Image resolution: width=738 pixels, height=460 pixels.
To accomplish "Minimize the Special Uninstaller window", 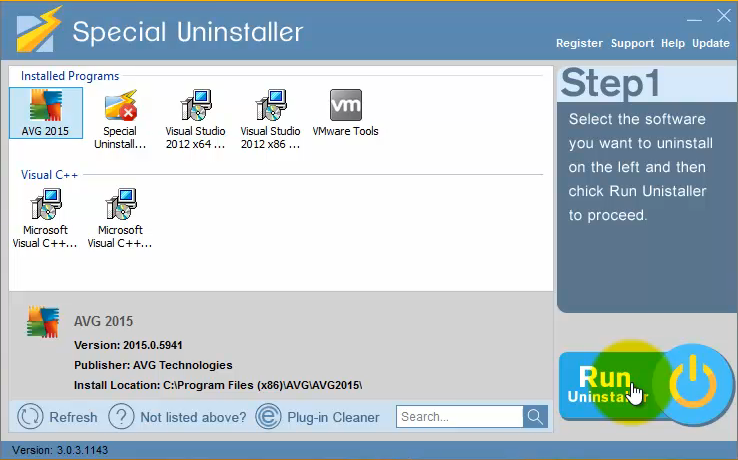I will 694,20.
